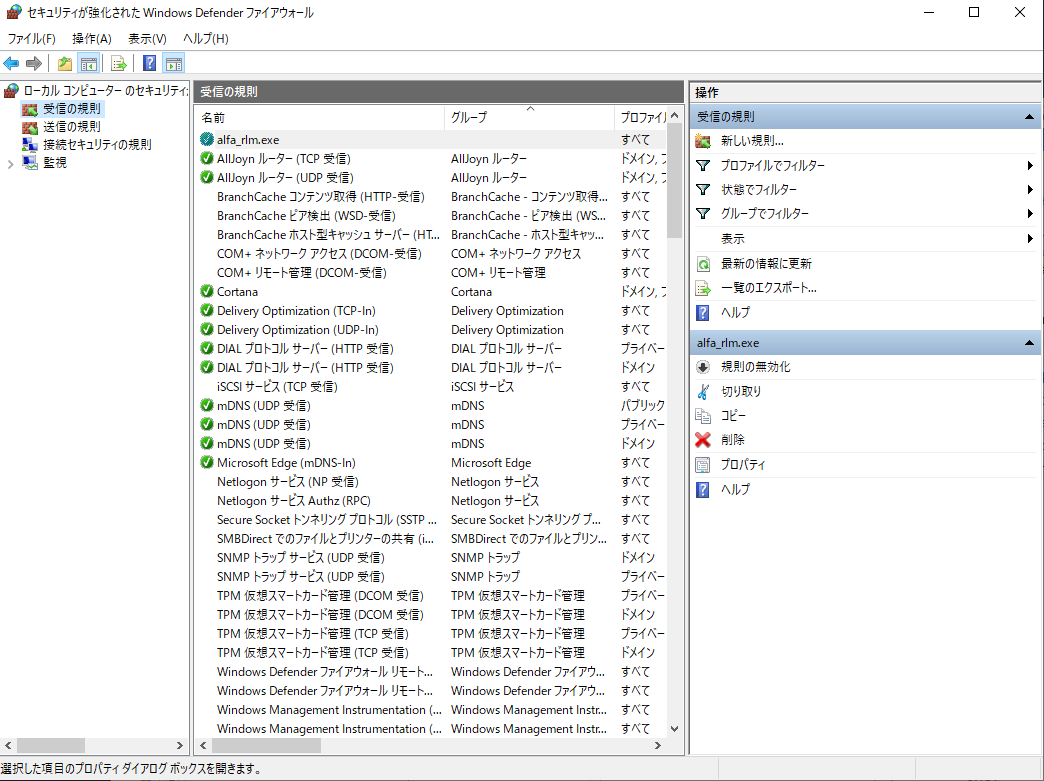1044x781 pixels.
Task: Select the AllJoyn ルーター (TCP 受信) rule
Action: pos(432,158)
